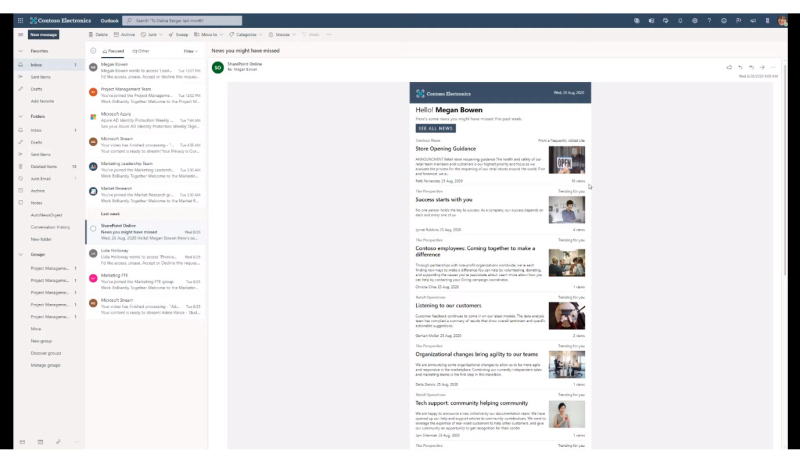Collapse the Favorites section chevron
800x465 pixels.
[x=20, y=51]
